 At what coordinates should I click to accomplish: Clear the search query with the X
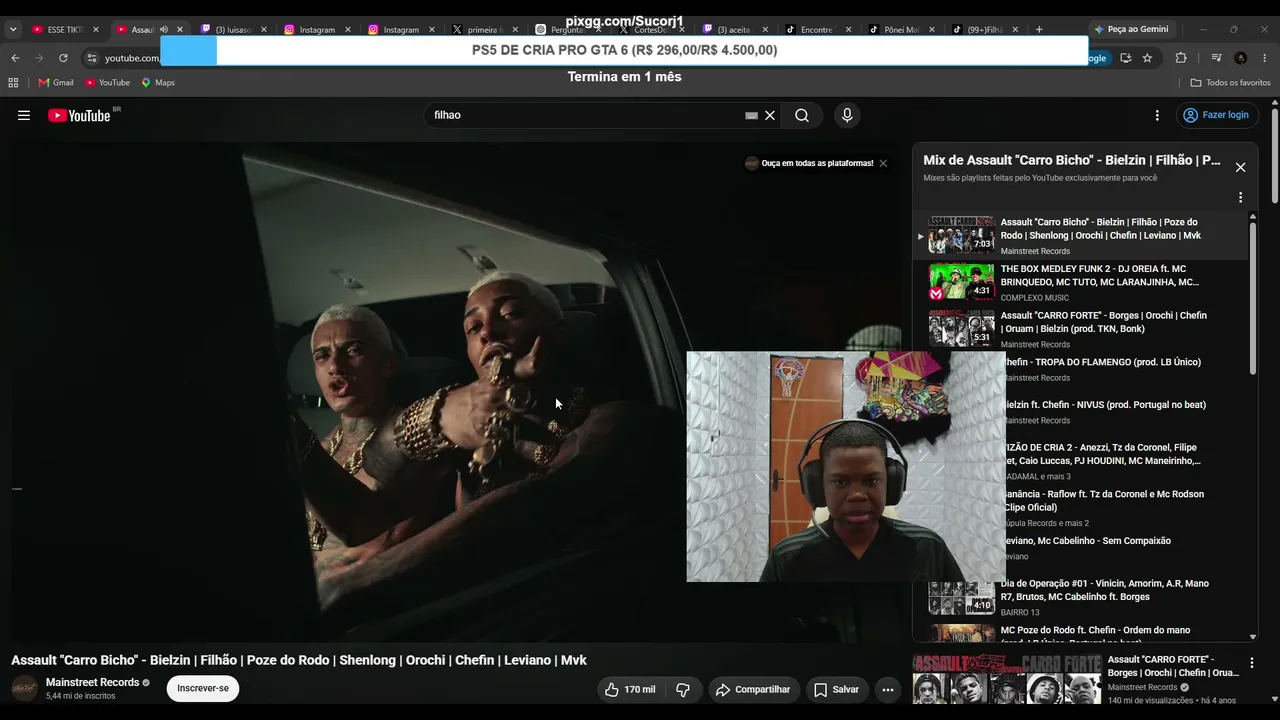770,115
